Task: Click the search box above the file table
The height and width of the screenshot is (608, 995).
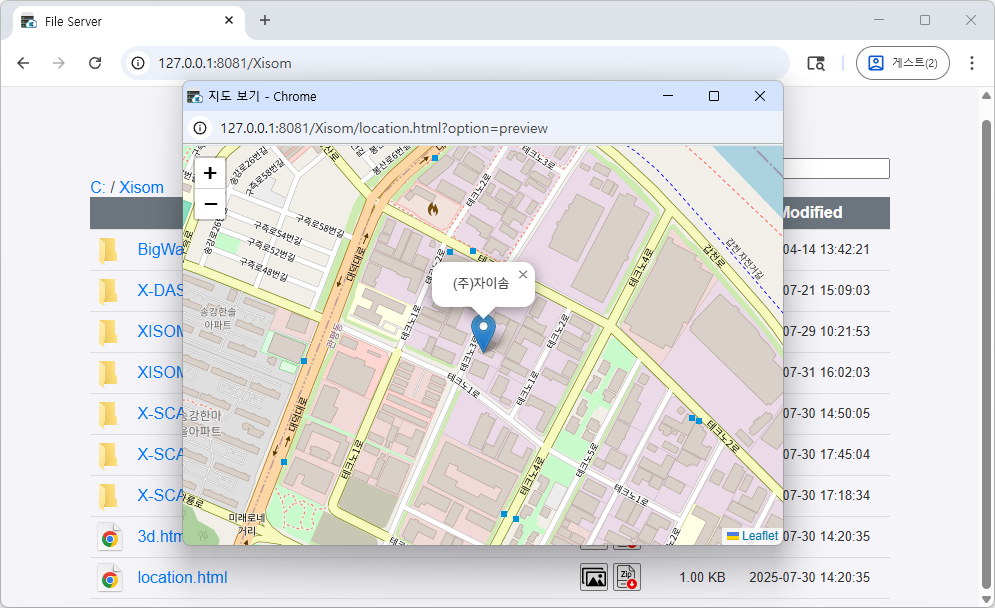Action: coord(836,168)
